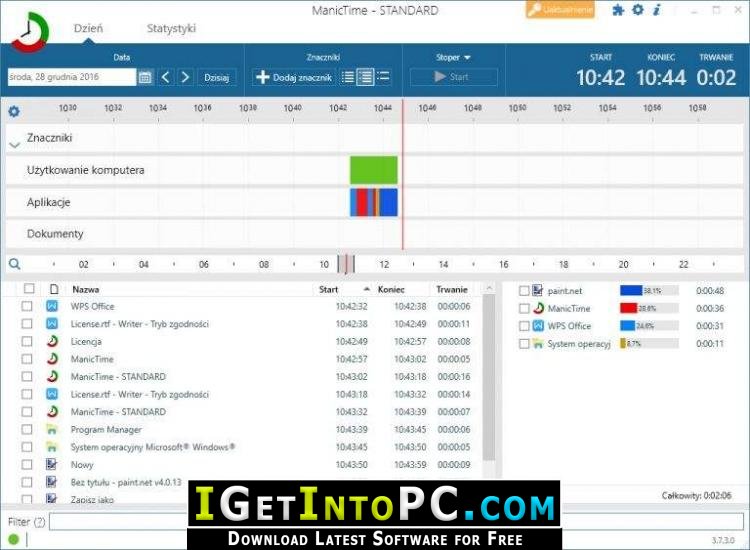Screen dimensions: 750x550
Task: Check the Program Manager row checkbox
Action: pos(27,429)
